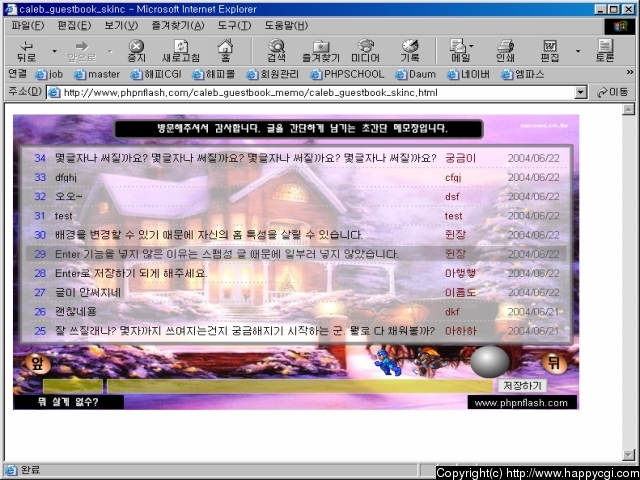Image resolution: width=640 pixels, height=480 pixels.
Task: Open the 메일 button dropdown arrow
Action: [471, 46]
